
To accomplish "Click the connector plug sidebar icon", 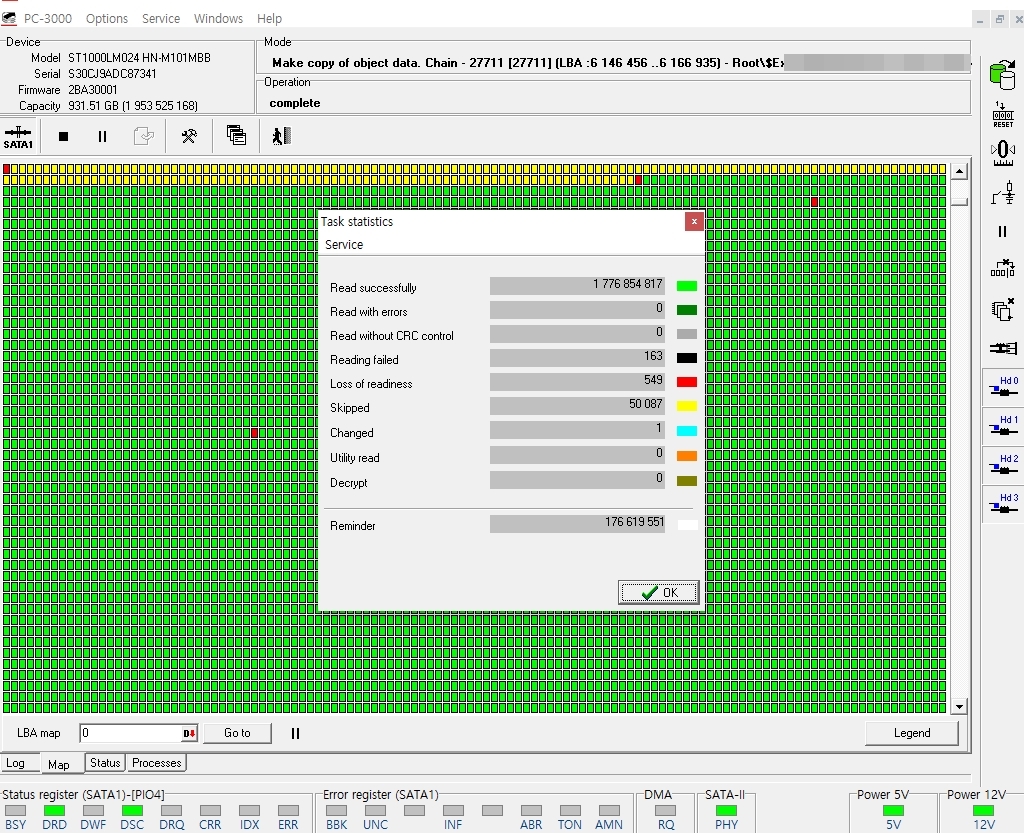I will (1002, 349).
